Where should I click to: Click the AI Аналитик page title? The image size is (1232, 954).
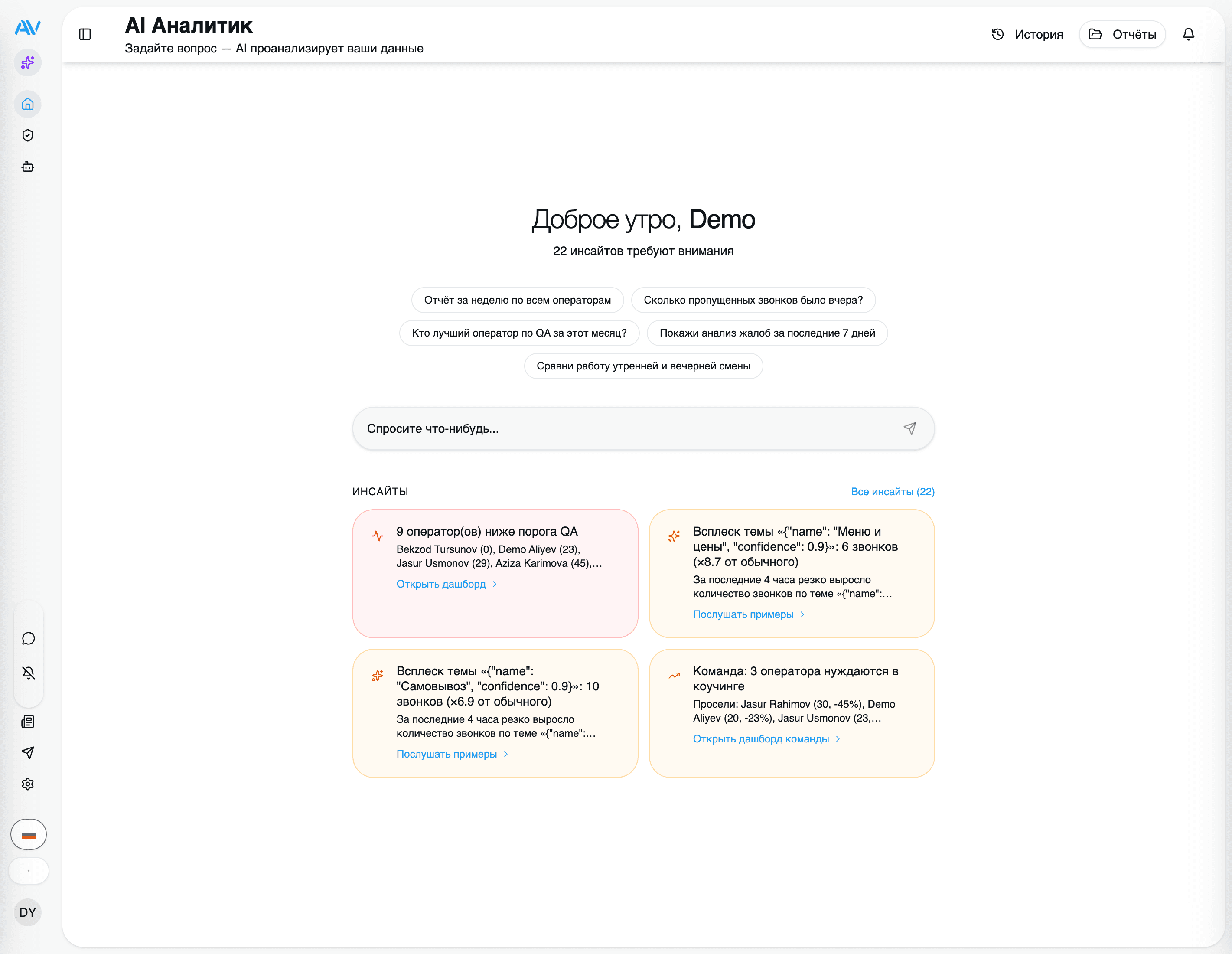tap(189, 26)
